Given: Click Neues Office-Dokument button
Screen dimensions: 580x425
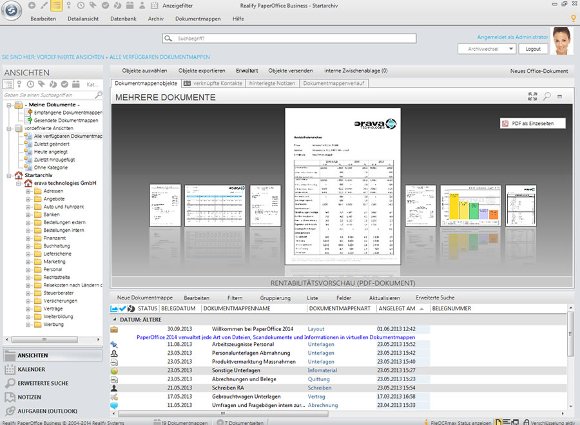Looking at the screenshot, I should [539, 71].
